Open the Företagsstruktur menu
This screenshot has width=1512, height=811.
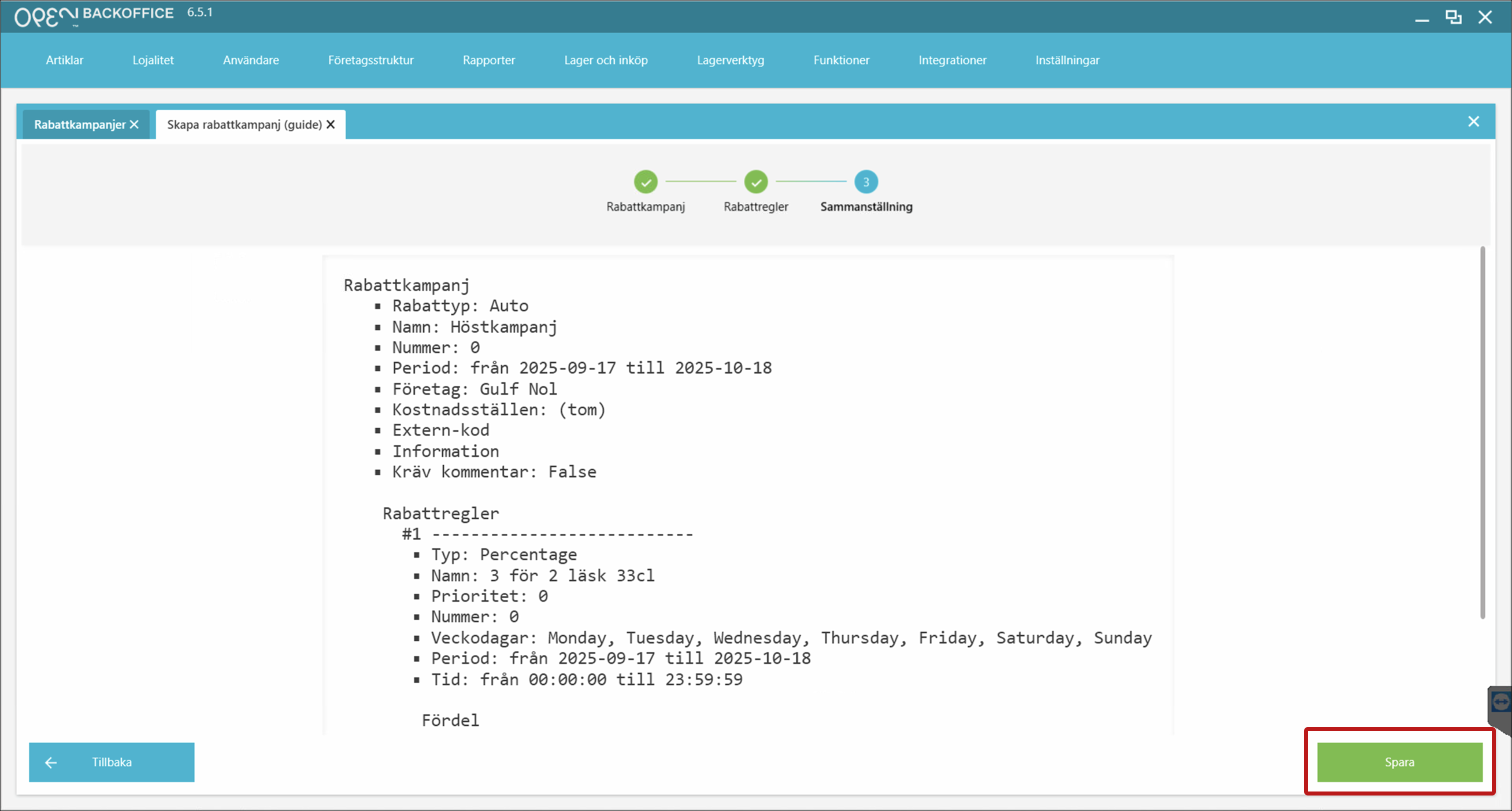point(370,60)
